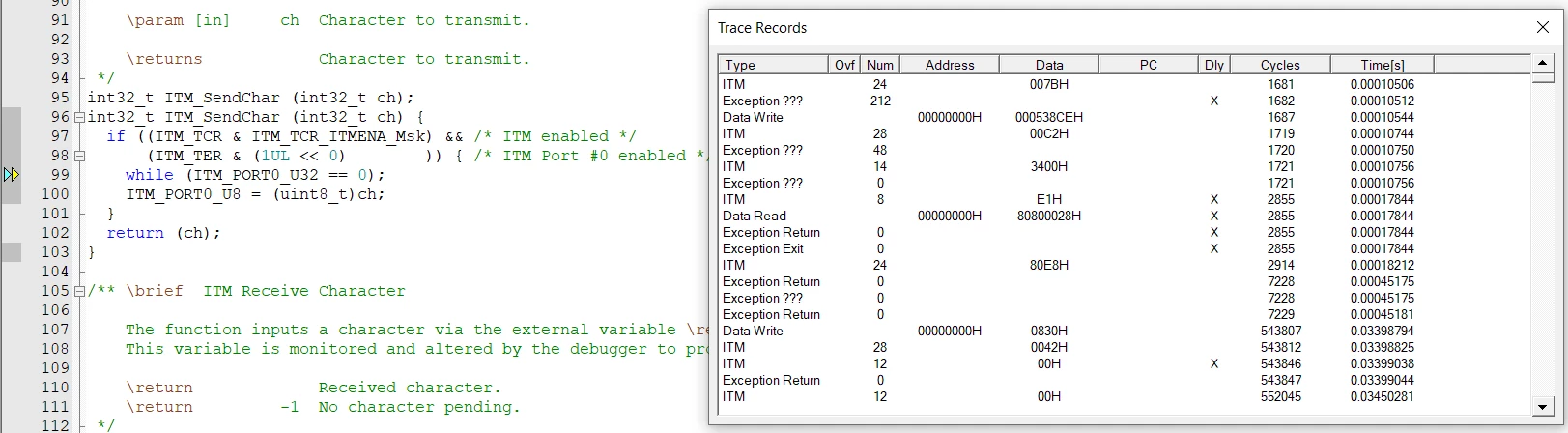
Task: Collapse the fold marker at line 98
Action: [x=80, y=156]
